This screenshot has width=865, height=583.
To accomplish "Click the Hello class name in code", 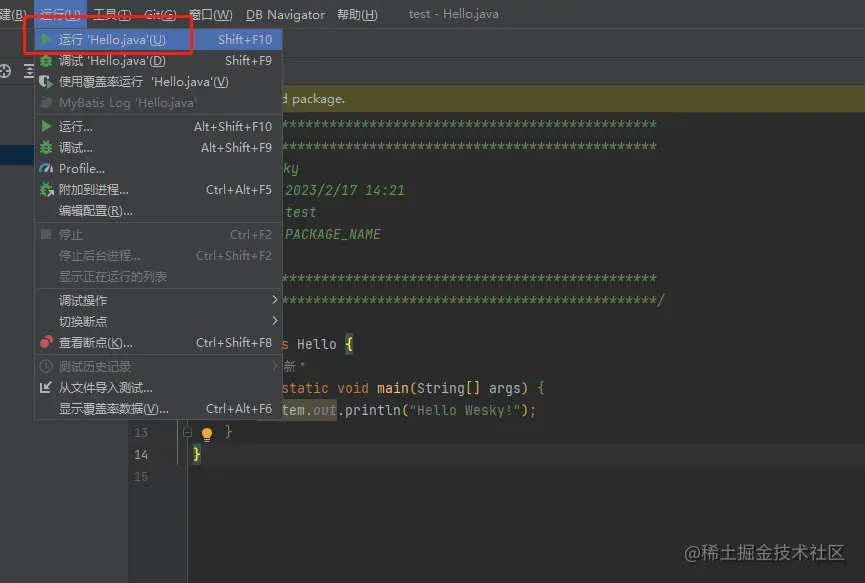I will pos(317,344).
